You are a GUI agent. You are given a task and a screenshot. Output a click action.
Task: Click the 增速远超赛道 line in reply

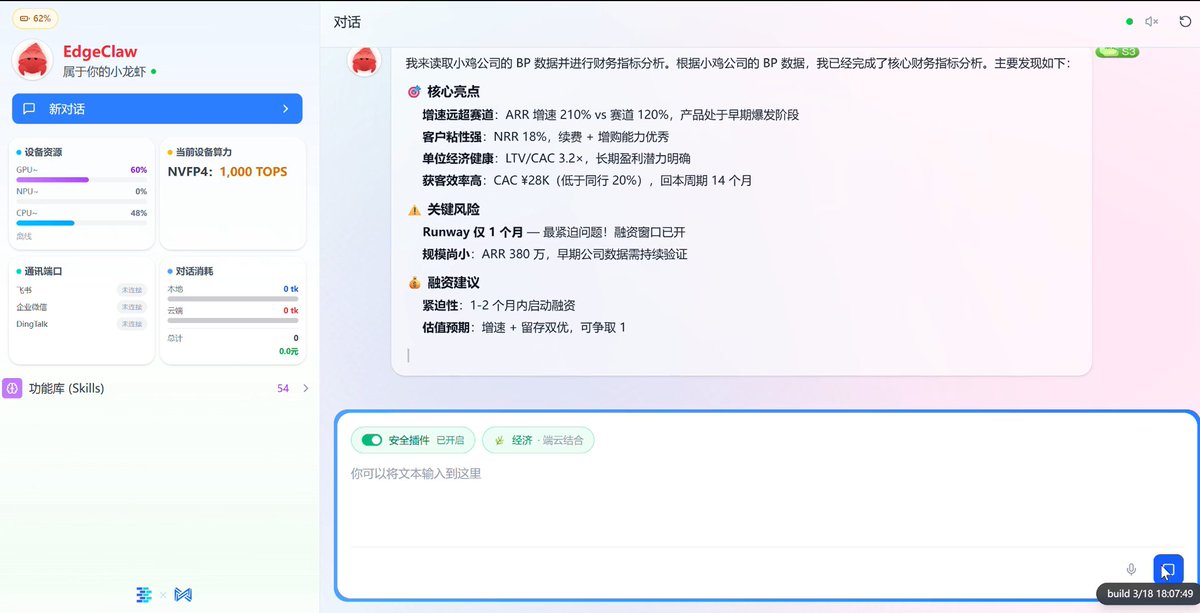click(611, 115)
